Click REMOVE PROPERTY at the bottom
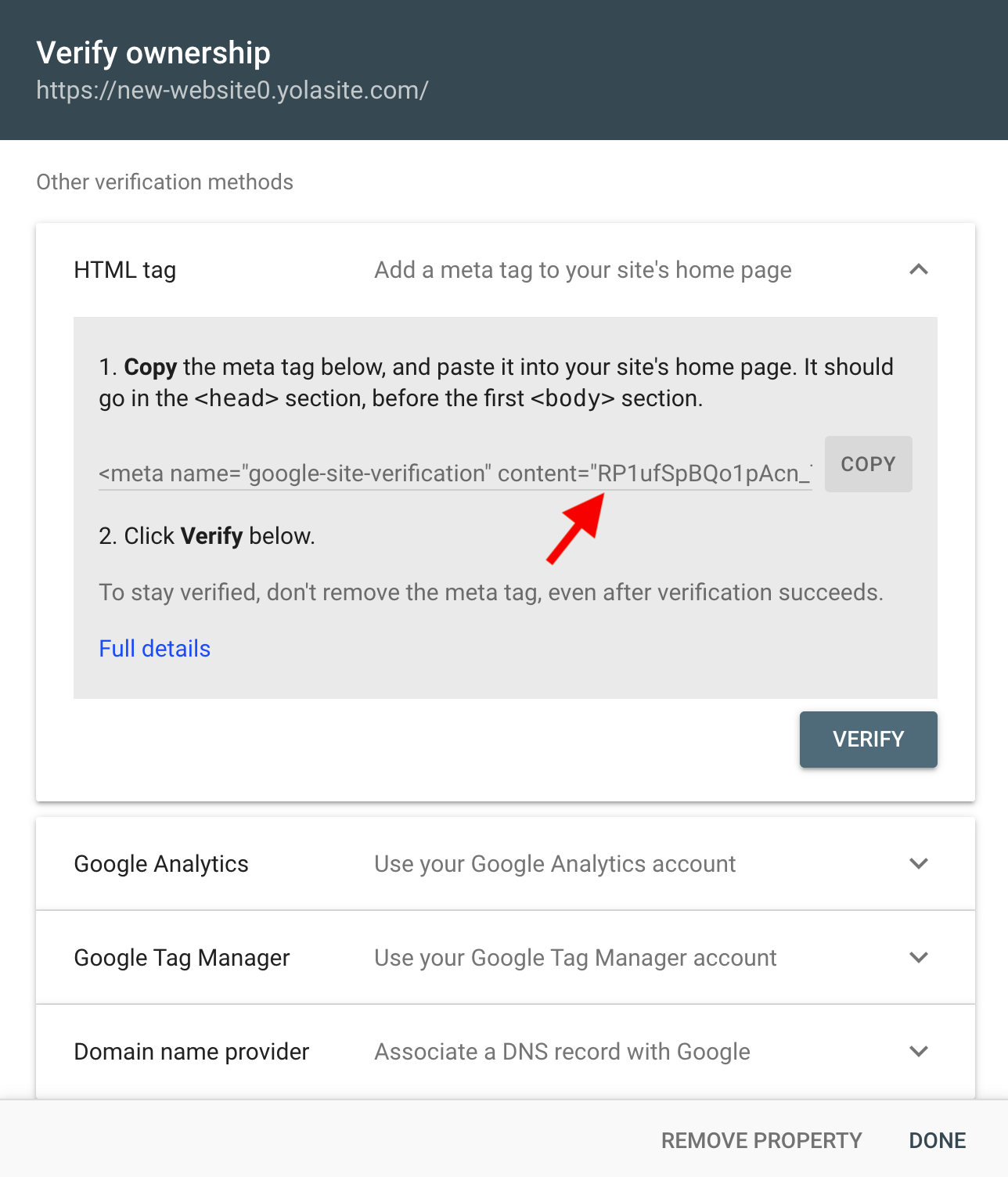This screenshot has height=1177, width=1008. pos(761,1140)
